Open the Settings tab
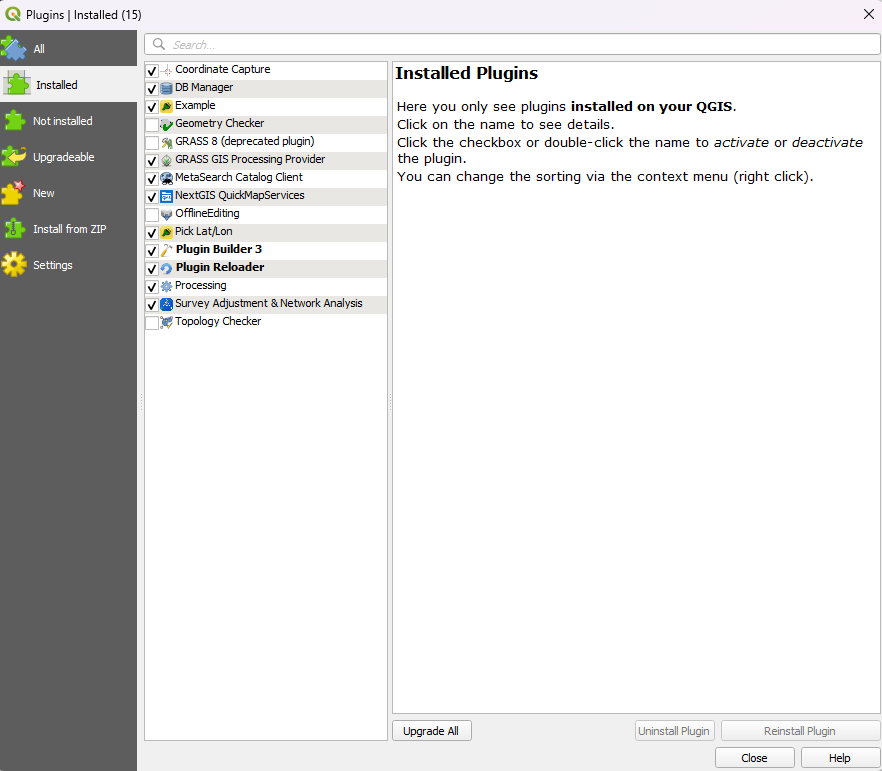Viewport: 882px width, 771px height. (x=68, y=264)
